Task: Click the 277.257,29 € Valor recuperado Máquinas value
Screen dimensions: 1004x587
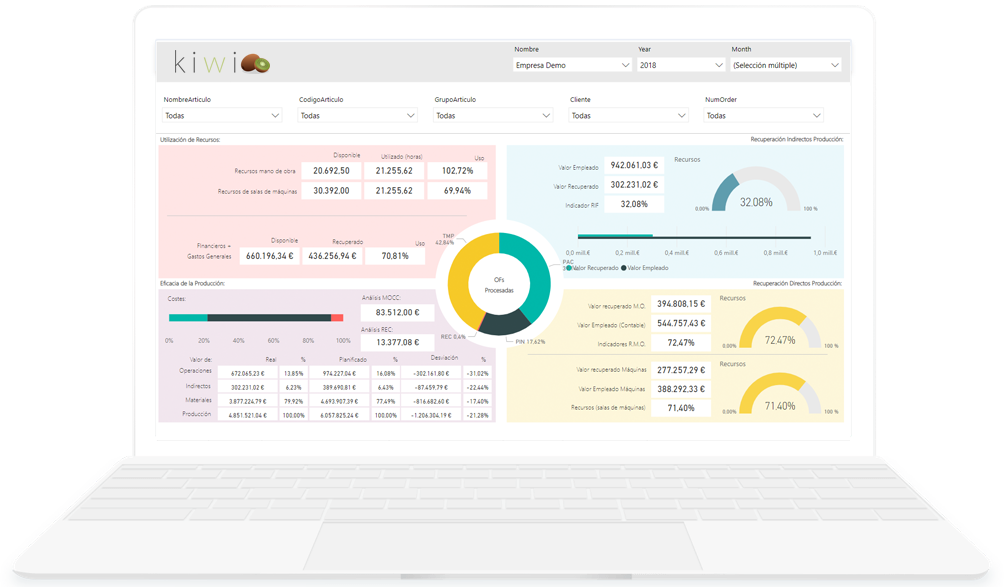Action: coord(681,370)
